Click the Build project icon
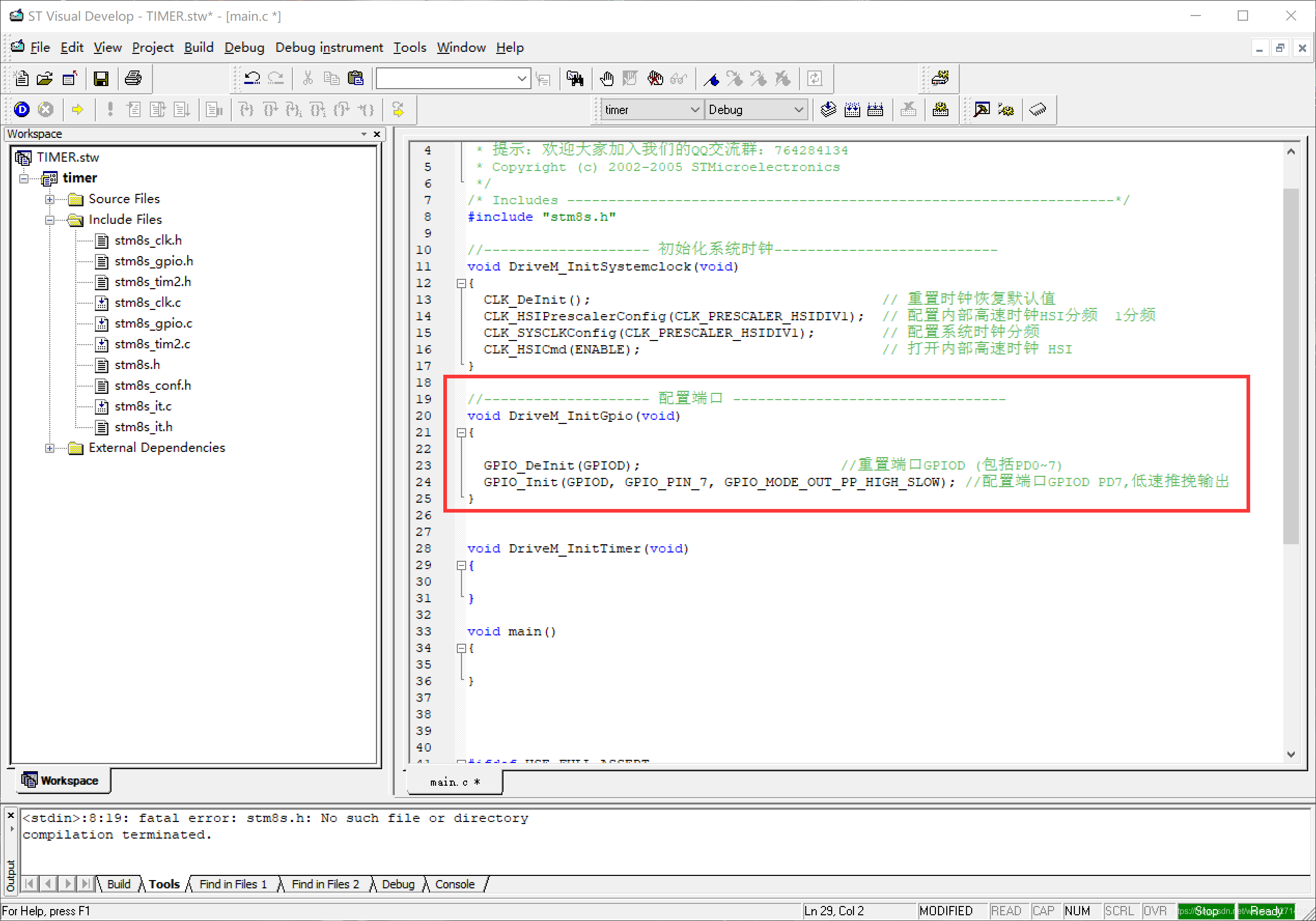The width and height of the screenshot is (1316, 921). (852, 109)
